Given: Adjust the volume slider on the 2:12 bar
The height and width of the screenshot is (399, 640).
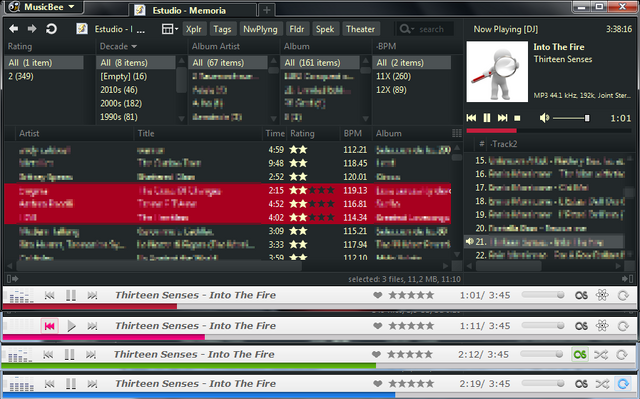Looking at the screenshot, I should (541, 354).
